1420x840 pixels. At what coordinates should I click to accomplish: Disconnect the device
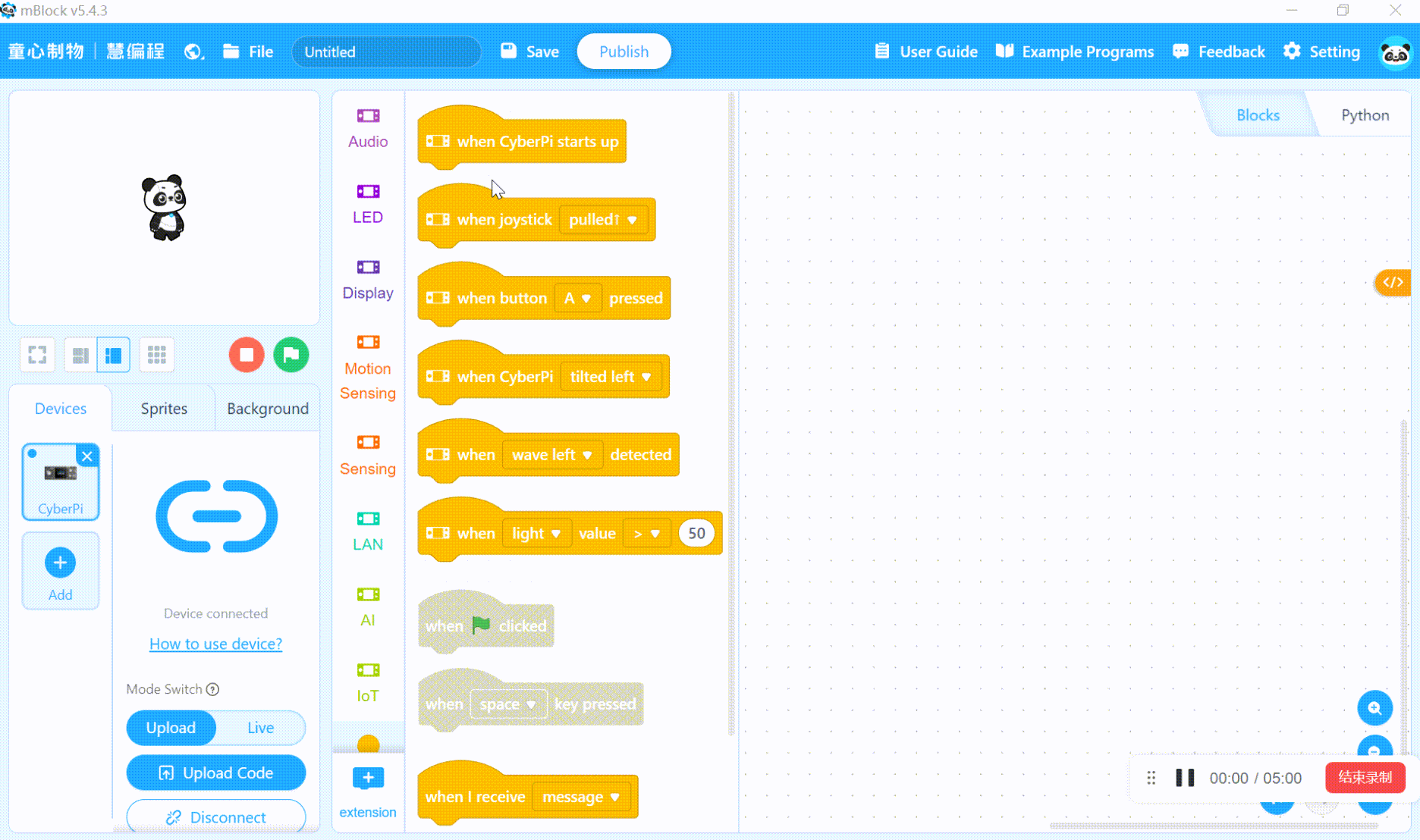(x=216, y=816)
